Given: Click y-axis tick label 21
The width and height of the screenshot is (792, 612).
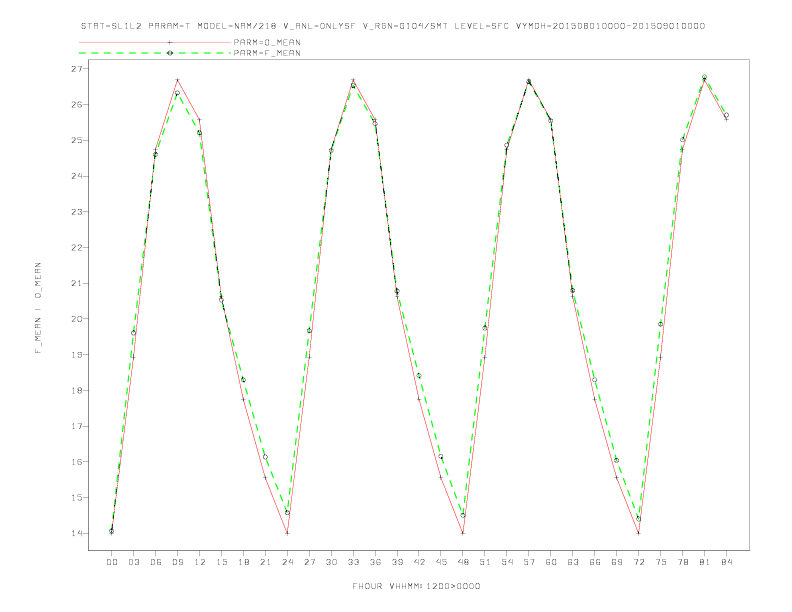Looking at the screenshot, I should (x=77, y=283).
